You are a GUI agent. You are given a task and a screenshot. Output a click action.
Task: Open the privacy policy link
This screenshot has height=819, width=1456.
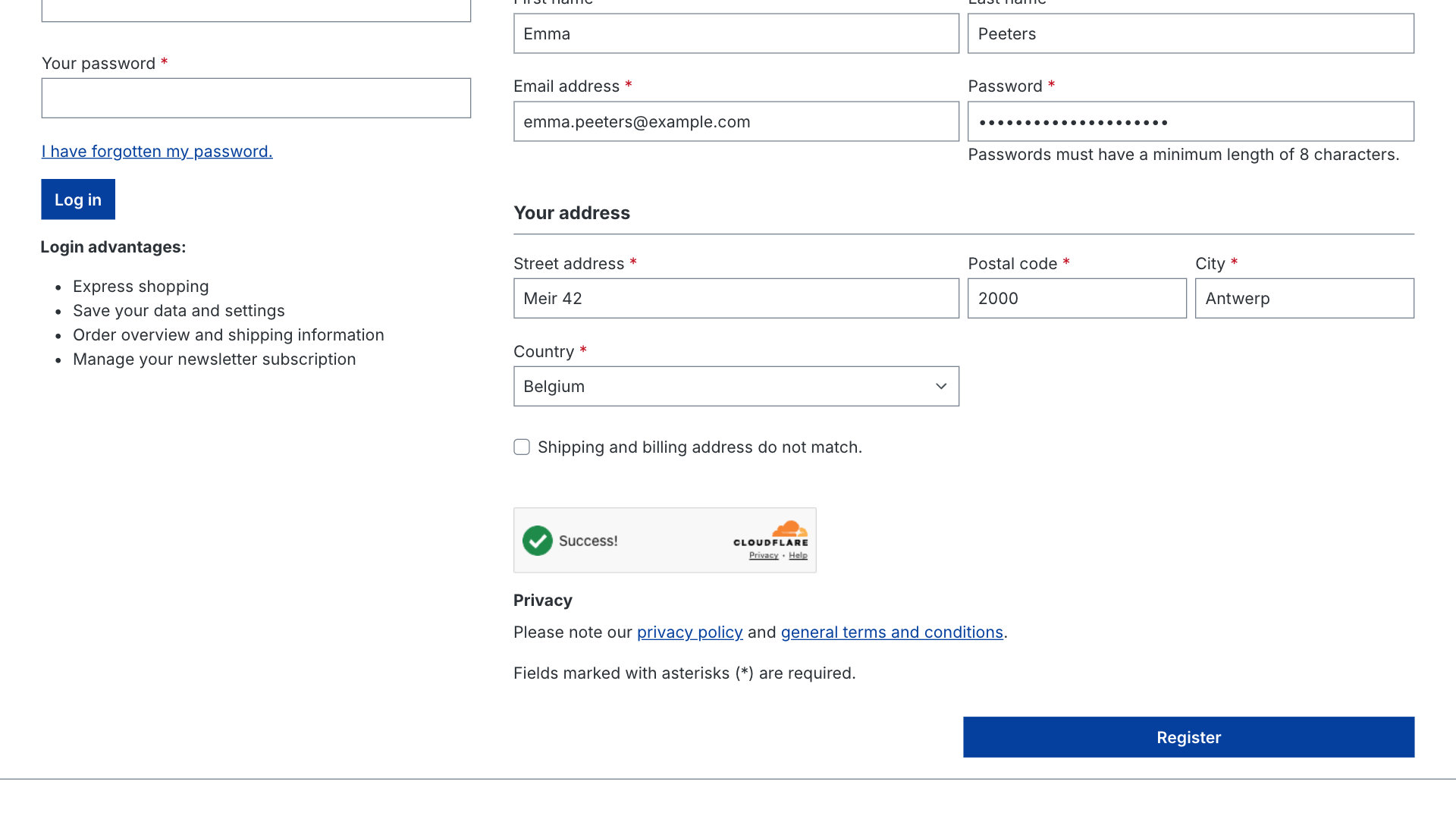[x=689, y=632]
